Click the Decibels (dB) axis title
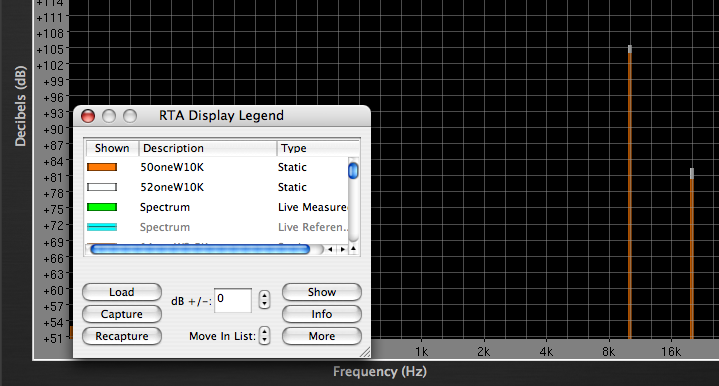Viewport: 719px width, 386px height. (x=20, y=106)
